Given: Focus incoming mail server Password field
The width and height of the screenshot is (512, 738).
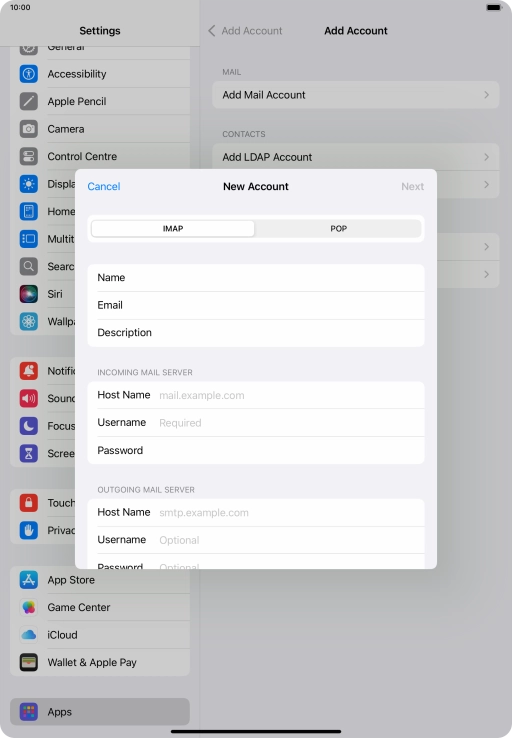Looking at the screenshot, I should pos(256,450).
